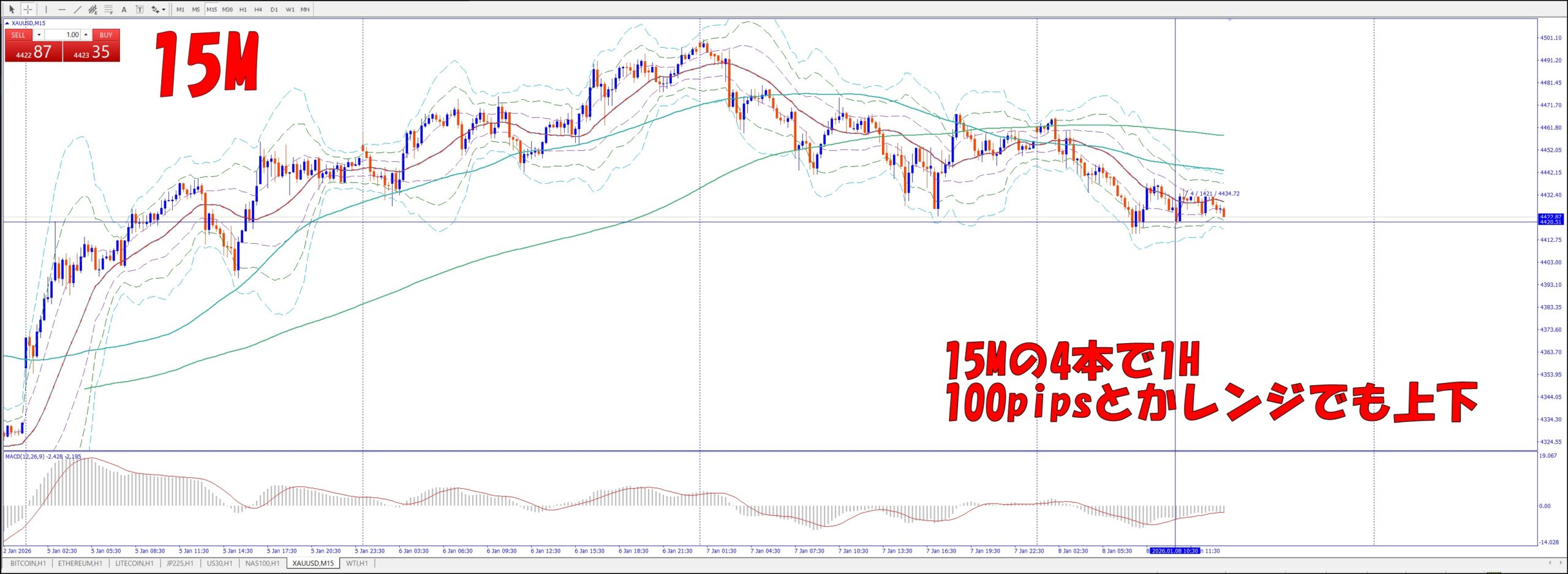
Task: Draw a vertical line on chart
Action: [46, 9]
